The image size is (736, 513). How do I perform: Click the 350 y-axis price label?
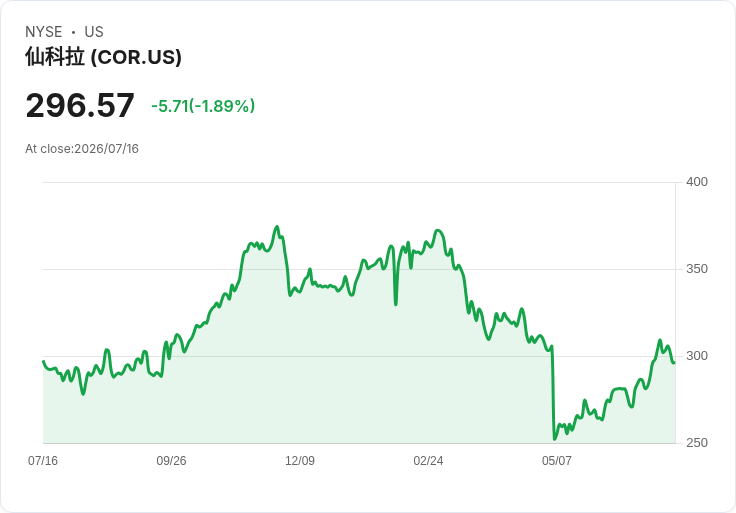[697, 269]
